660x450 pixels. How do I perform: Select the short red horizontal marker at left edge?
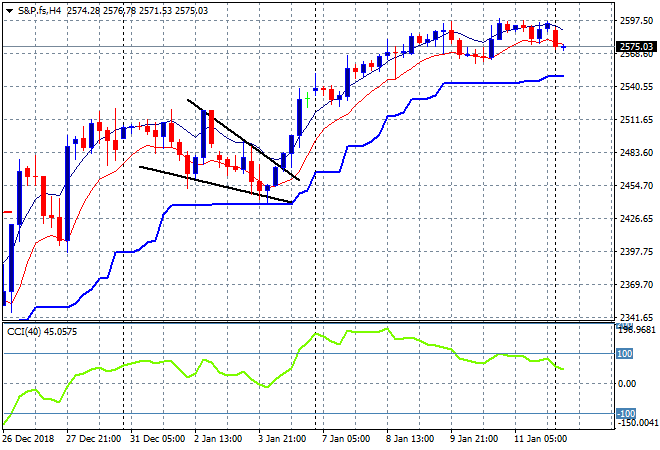(8, 212)
